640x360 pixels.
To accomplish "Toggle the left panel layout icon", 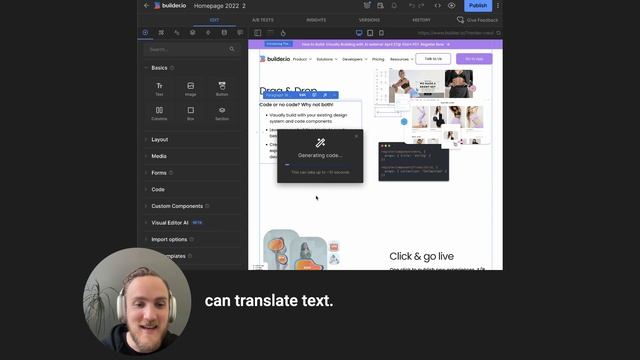I will point(258,33).
